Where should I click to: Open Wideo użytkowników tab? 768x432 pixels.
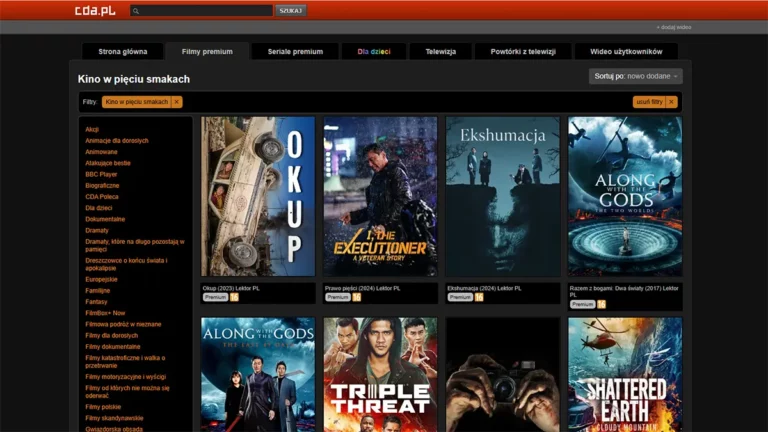626,51
